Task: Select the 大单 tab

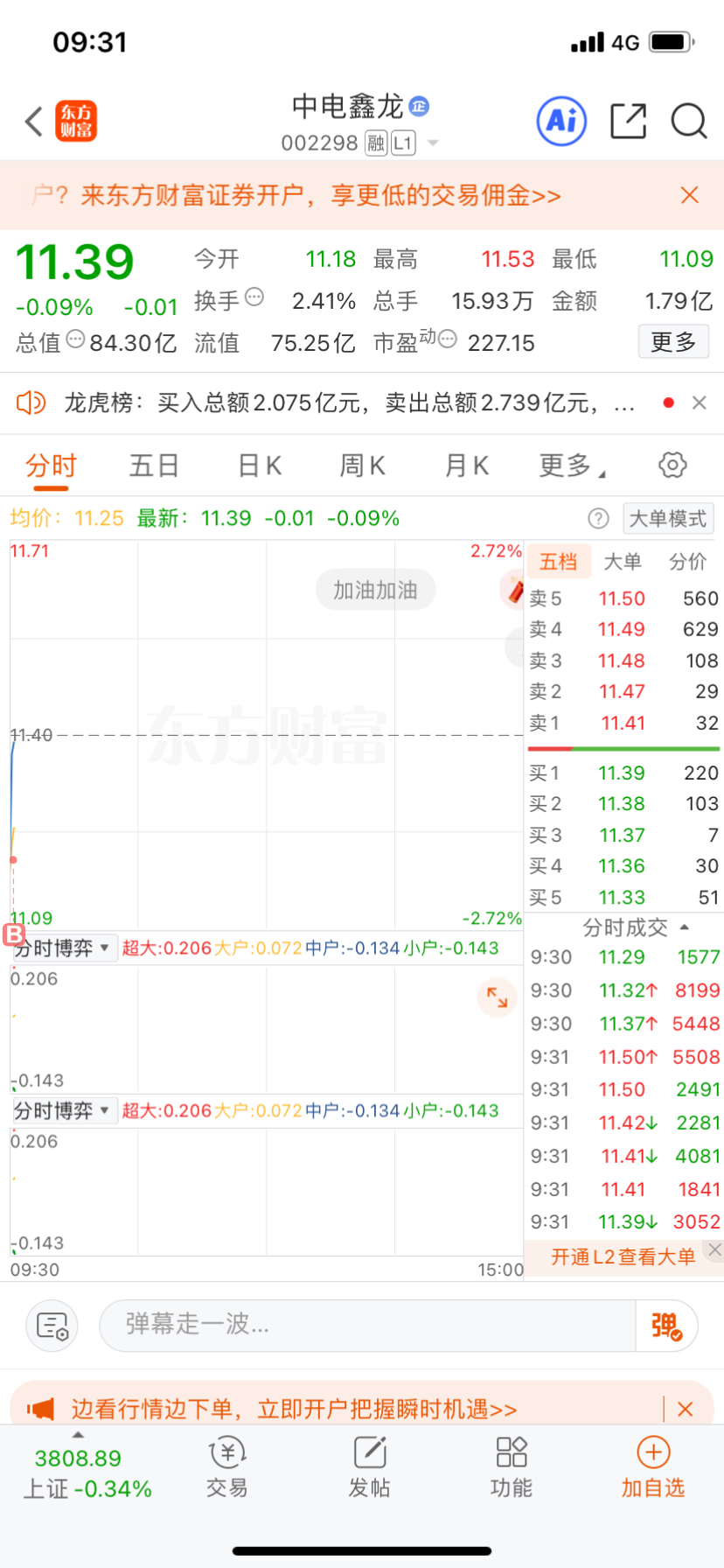Action: (x=623, y=562)
